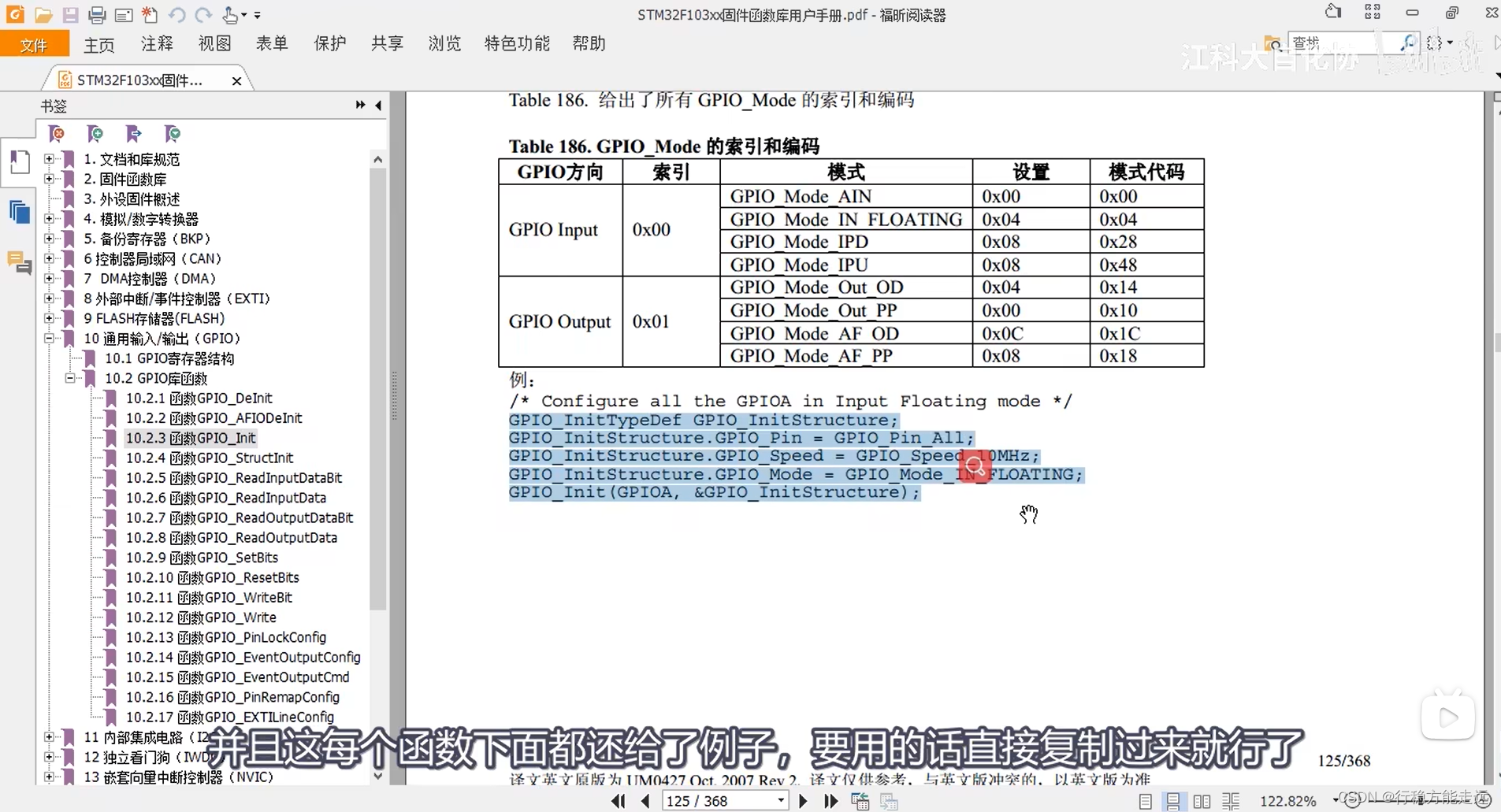Select bookmark 9 FLASH存储器(FLASH)
Screen dimensions: 1501x812
tap(154, 318)
